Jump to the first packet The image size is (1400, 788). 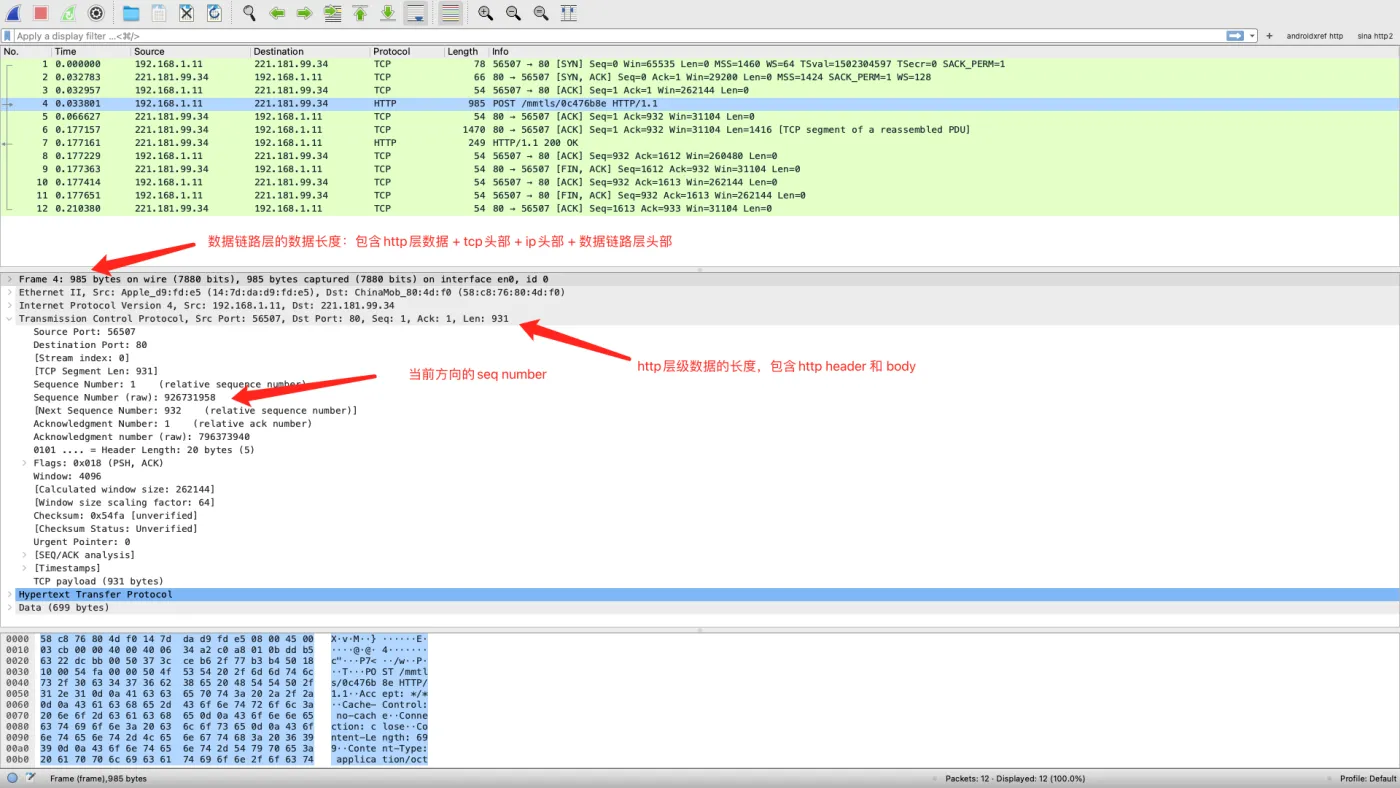[360, 13]
